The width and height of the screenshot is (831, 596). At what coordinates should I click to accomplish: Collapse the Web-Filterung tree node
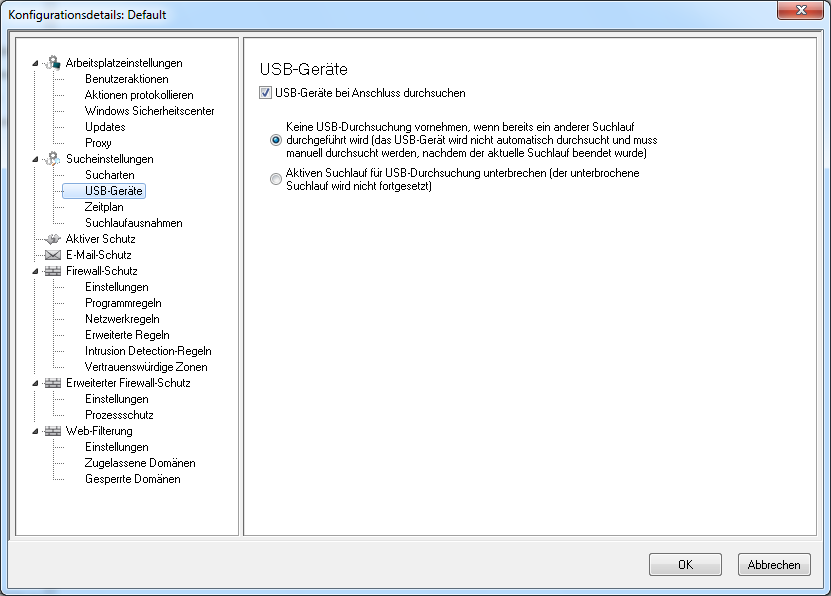[35, 431]
